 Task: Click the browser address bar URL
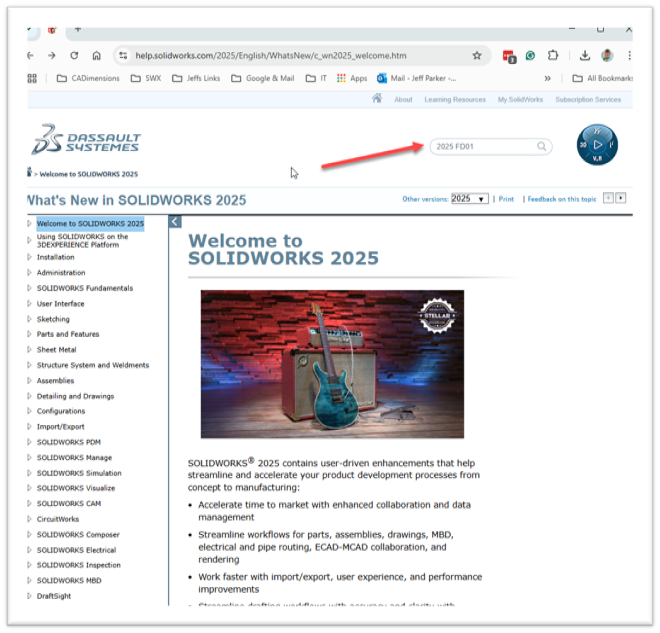[x=271, y=56]
